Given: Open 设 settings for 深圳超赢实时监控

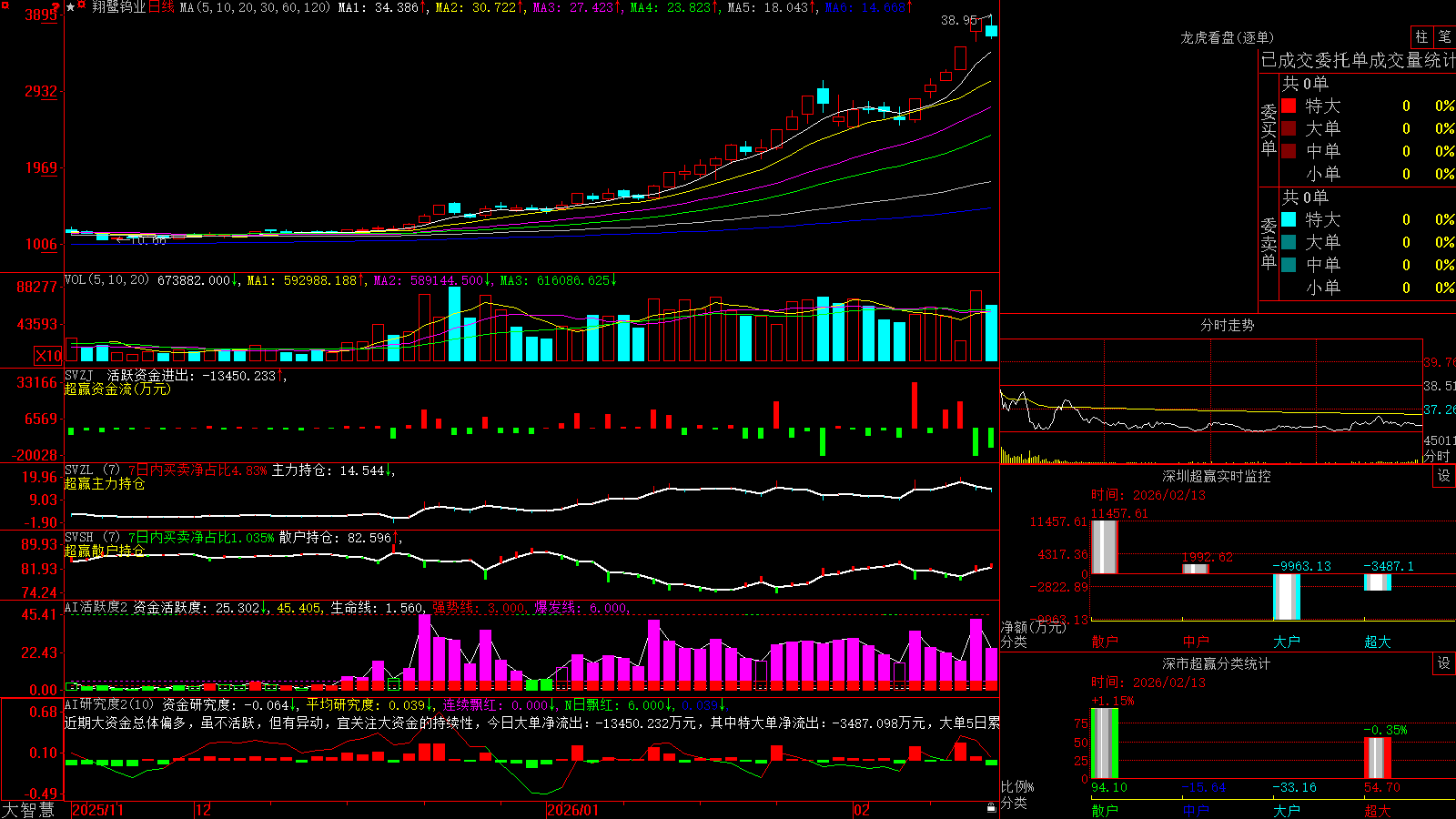Looking at the screenshot, I should [x=1444, y=476].
